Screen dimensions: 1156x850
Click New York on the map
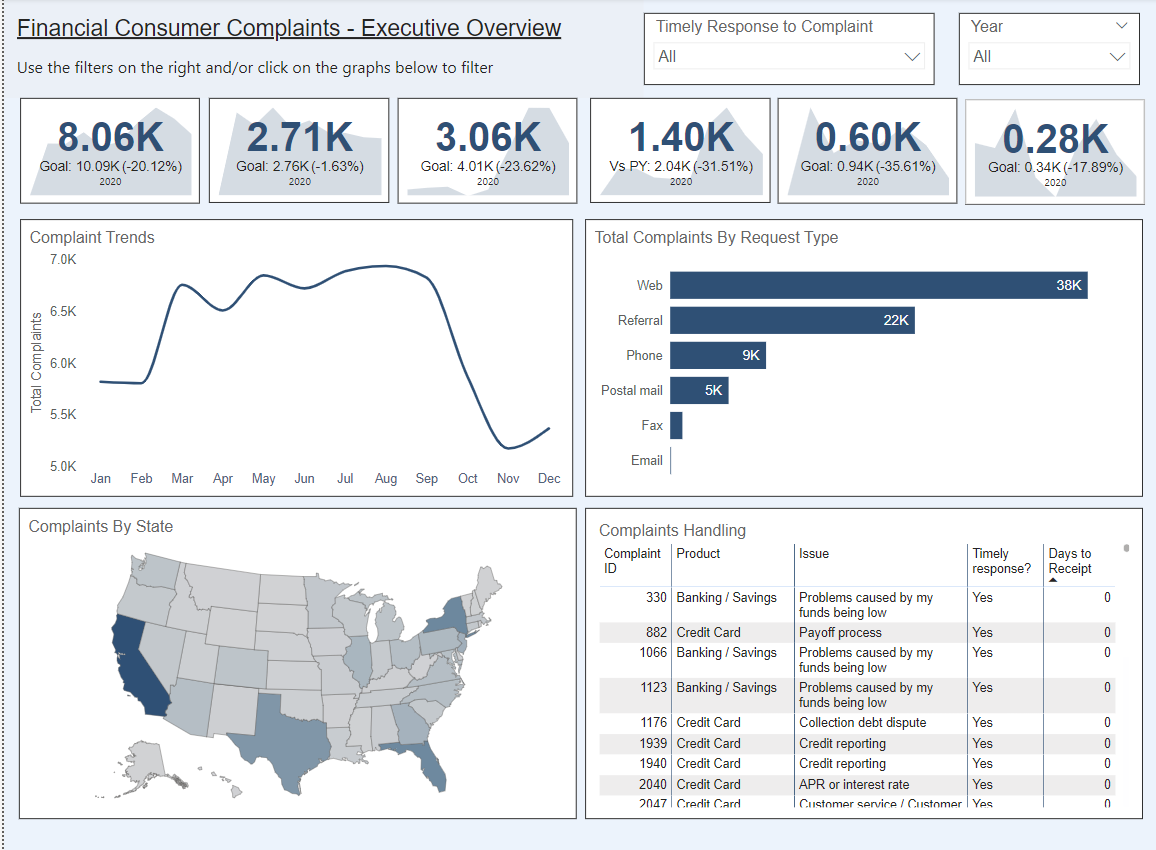point(448,617)
